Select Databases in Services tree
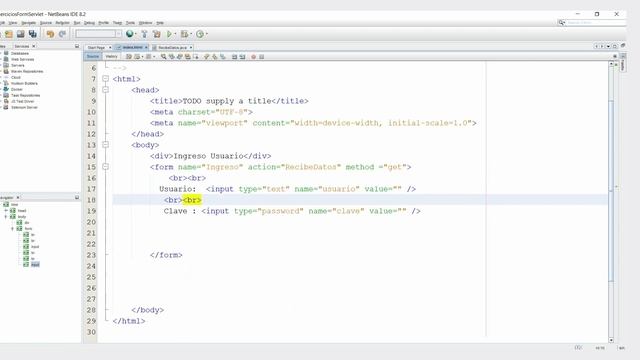 point(20,53)
